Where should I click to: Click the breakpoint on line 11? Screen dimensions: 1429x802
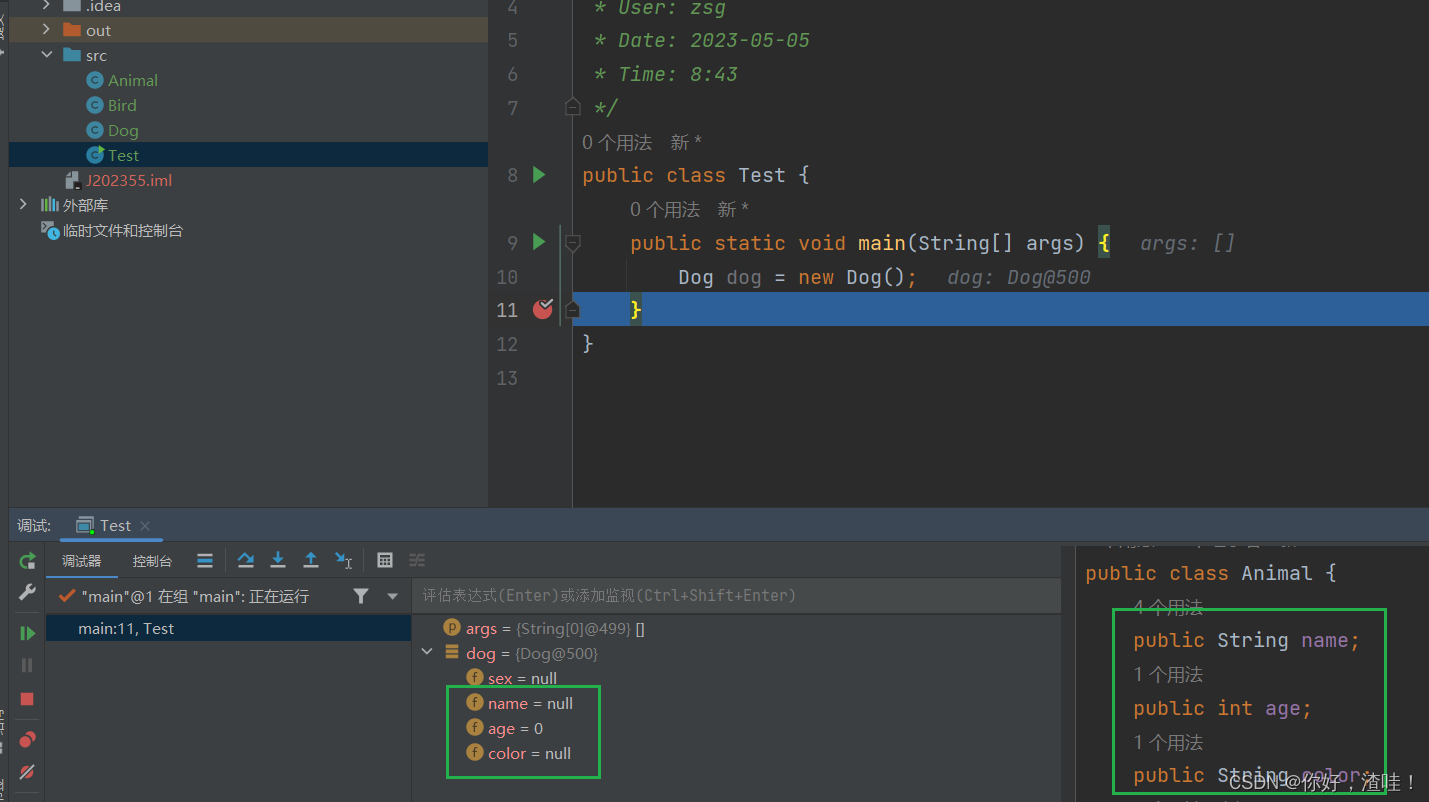coord(542,309)
